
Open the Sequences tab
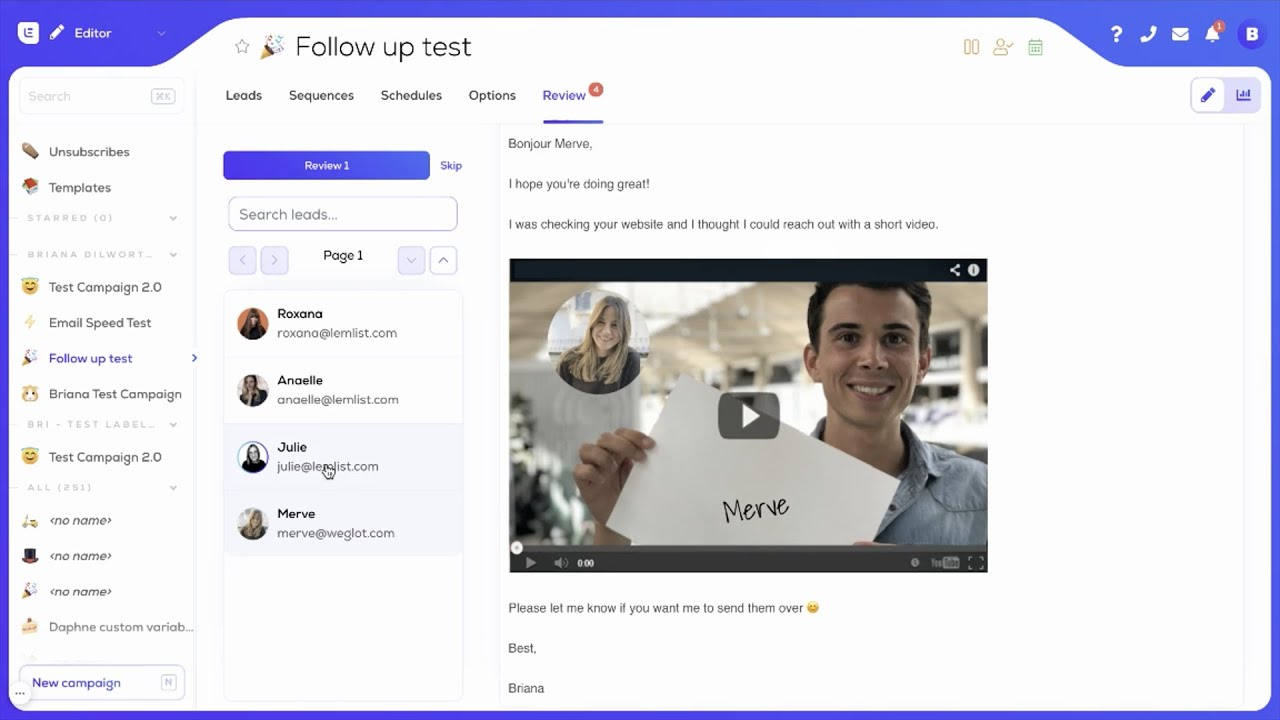tap(321, 95)
